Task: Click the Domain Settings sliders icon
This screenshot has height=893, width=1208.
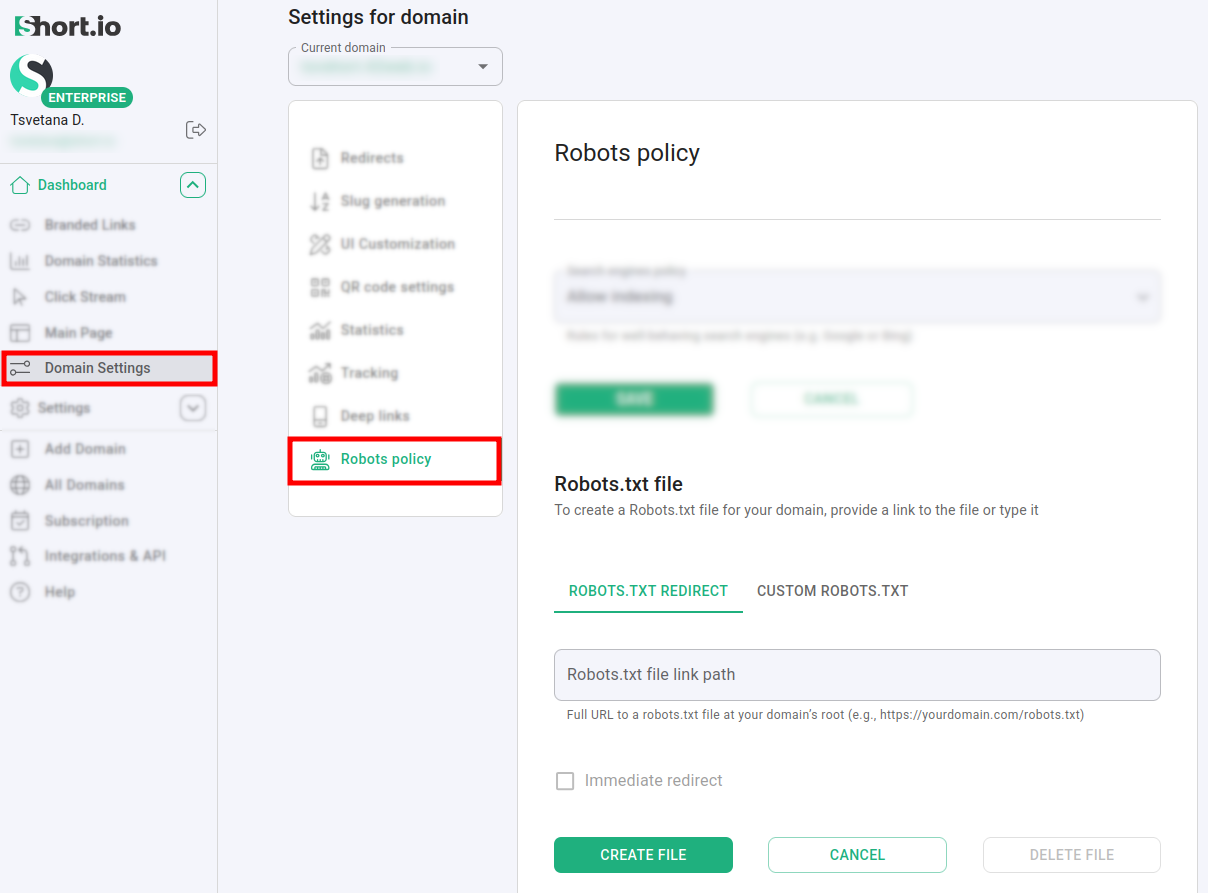Action: pos(20,368)
